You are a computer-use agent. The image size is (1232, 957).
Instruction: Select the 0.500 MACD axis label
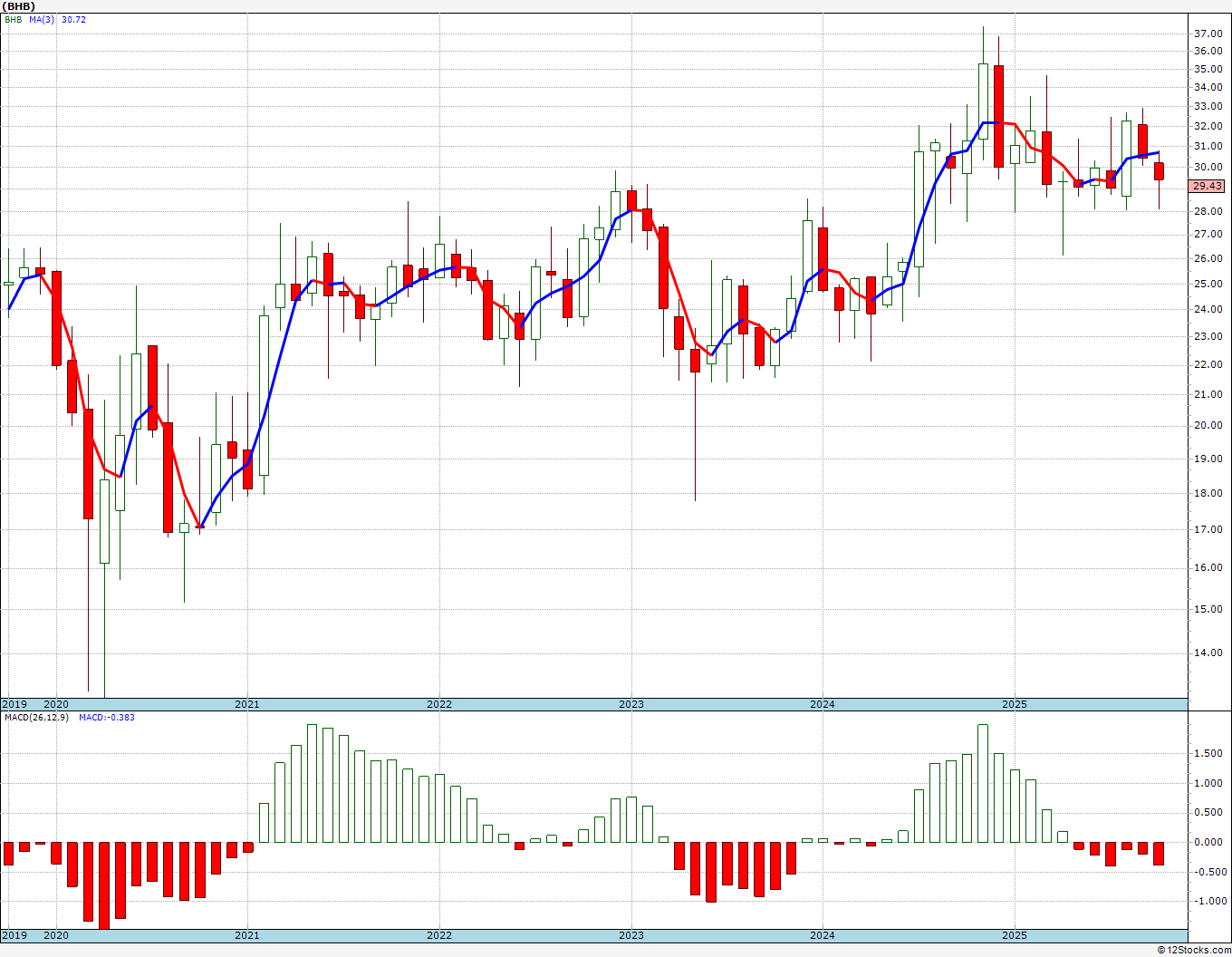(x=1210, y=812)
